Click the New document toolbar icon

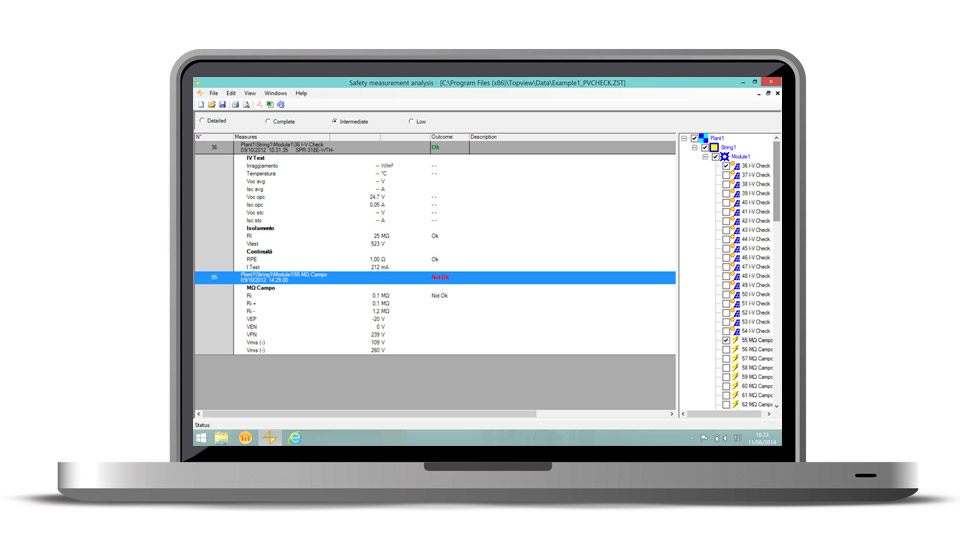200,104
